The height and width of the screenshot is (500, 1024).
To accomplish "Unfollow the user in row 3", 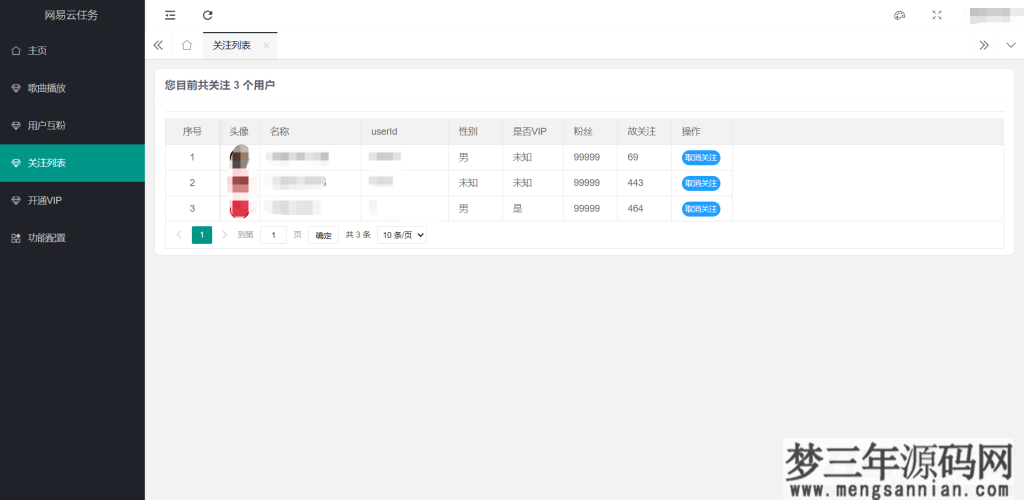I will pyautogui.click(x=701, y=209).
